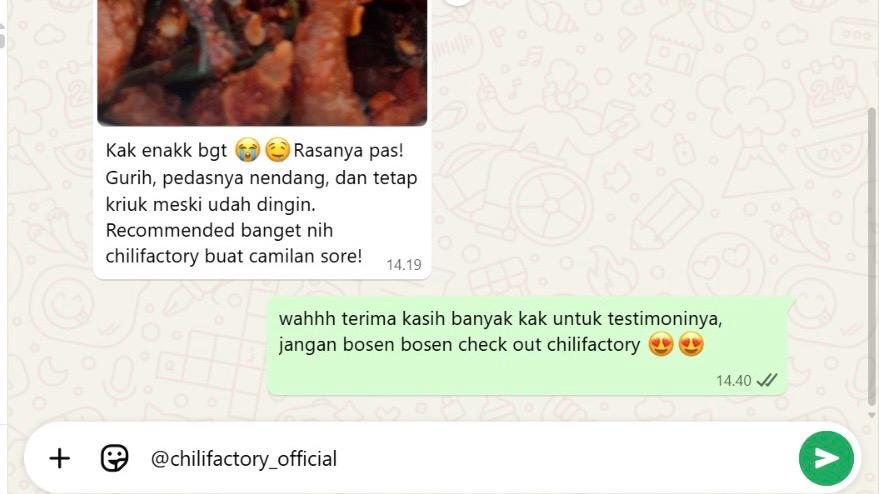Screen dimensions: 879x494
Task: Select the green 'wahhh terima kasih' reply bubble
Action: 529,345
